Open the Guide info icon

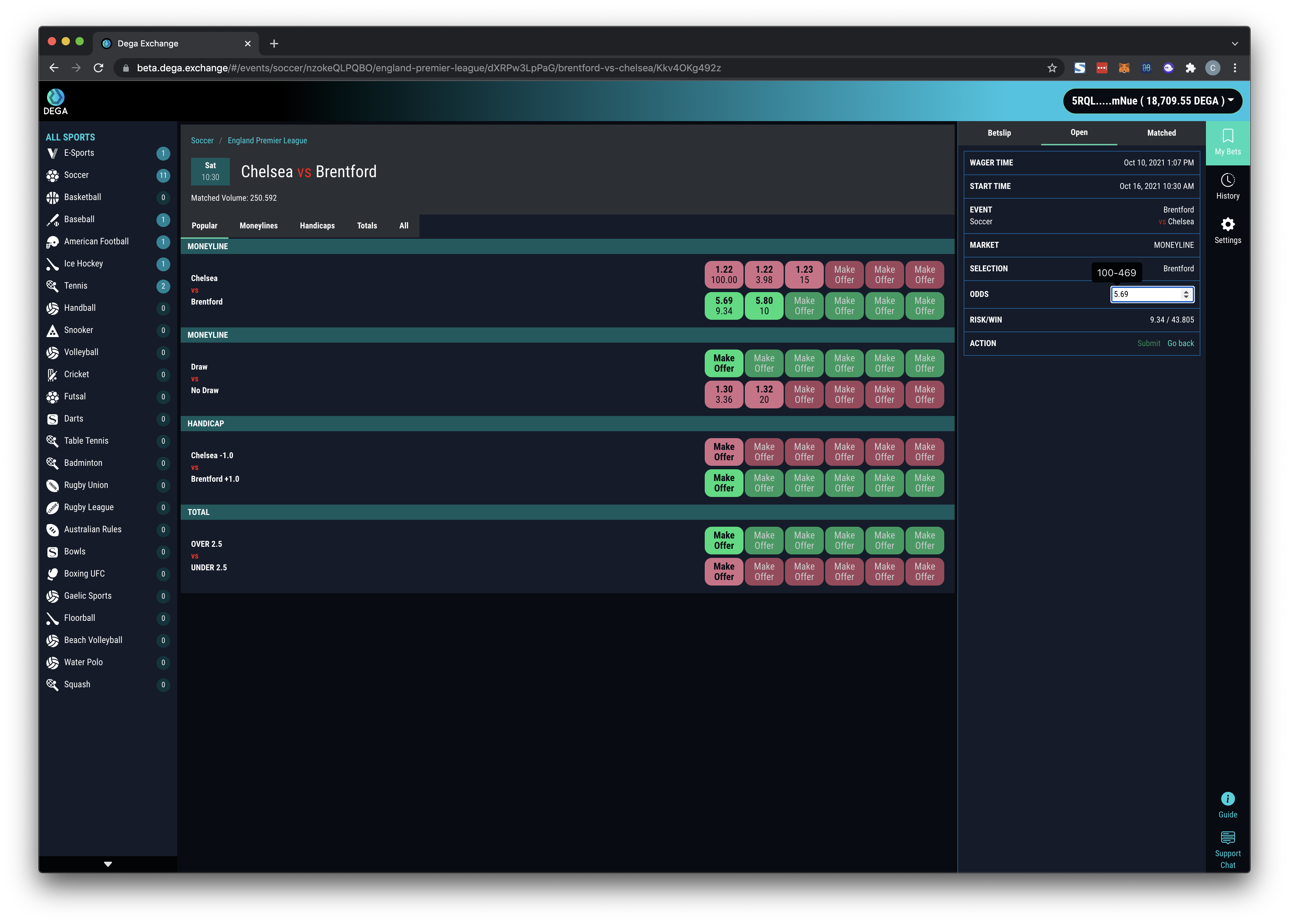point(1228,799)
